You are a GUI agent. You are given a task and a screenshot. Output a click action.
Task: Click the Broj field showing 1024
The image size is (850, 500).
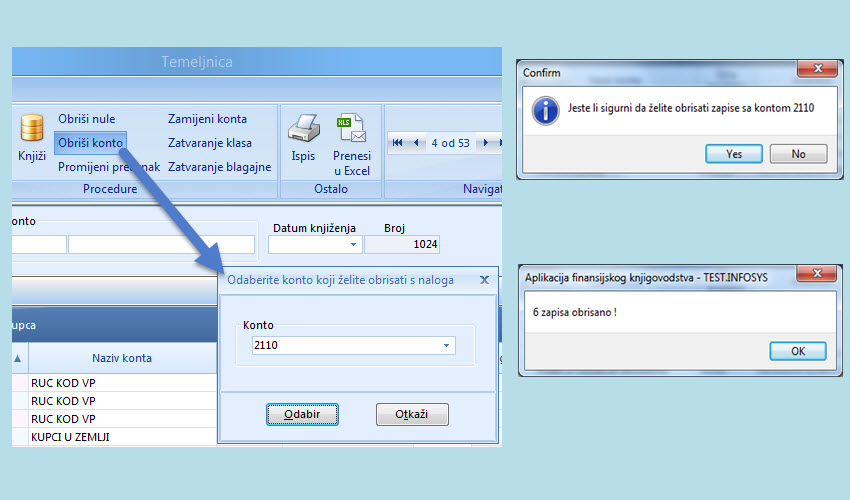point(402,245)
